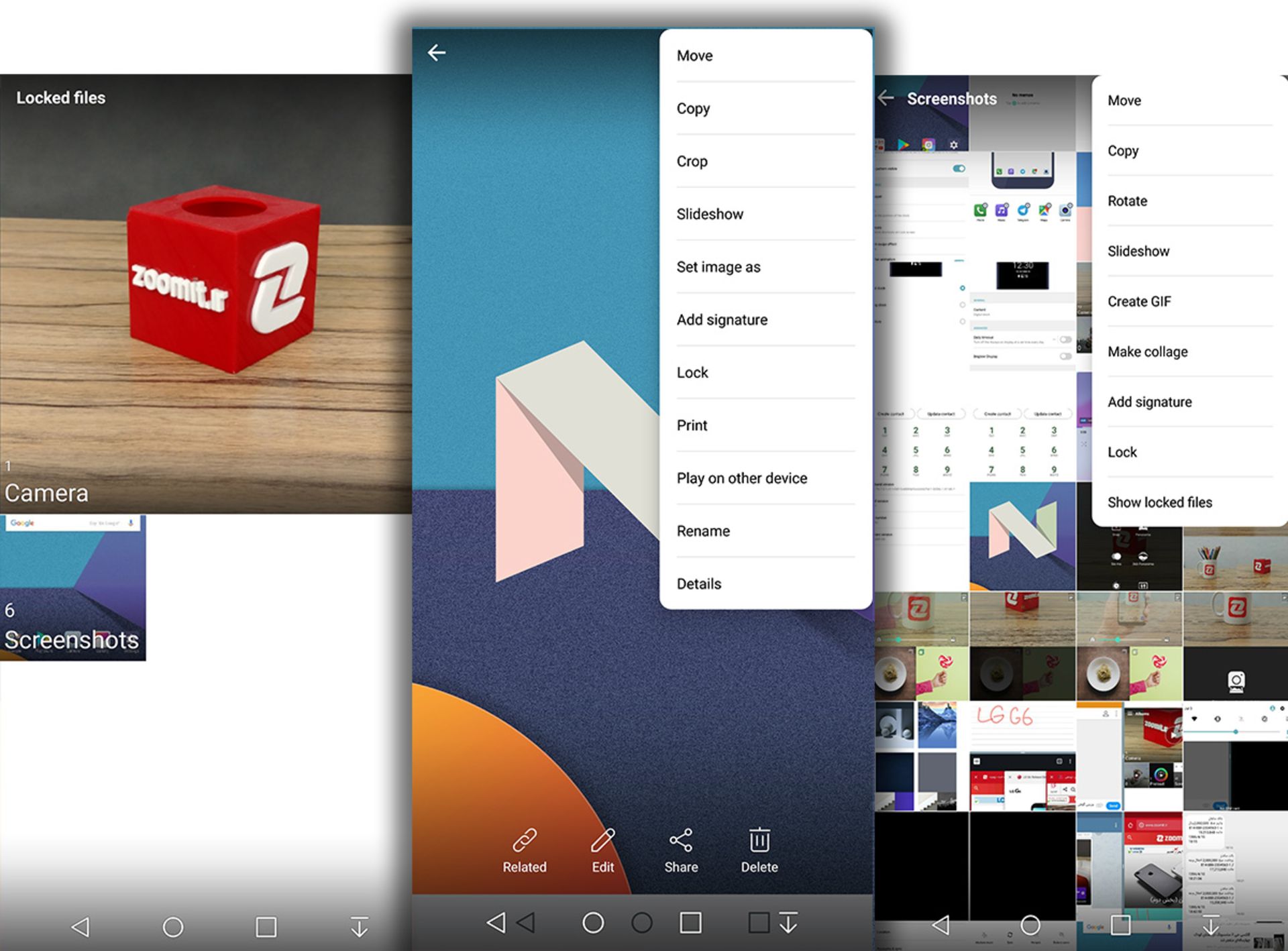This screenshot has width=1288, height=951.
Task: Select Lock in the Screenshots menu
Action: pos(1189,453)
